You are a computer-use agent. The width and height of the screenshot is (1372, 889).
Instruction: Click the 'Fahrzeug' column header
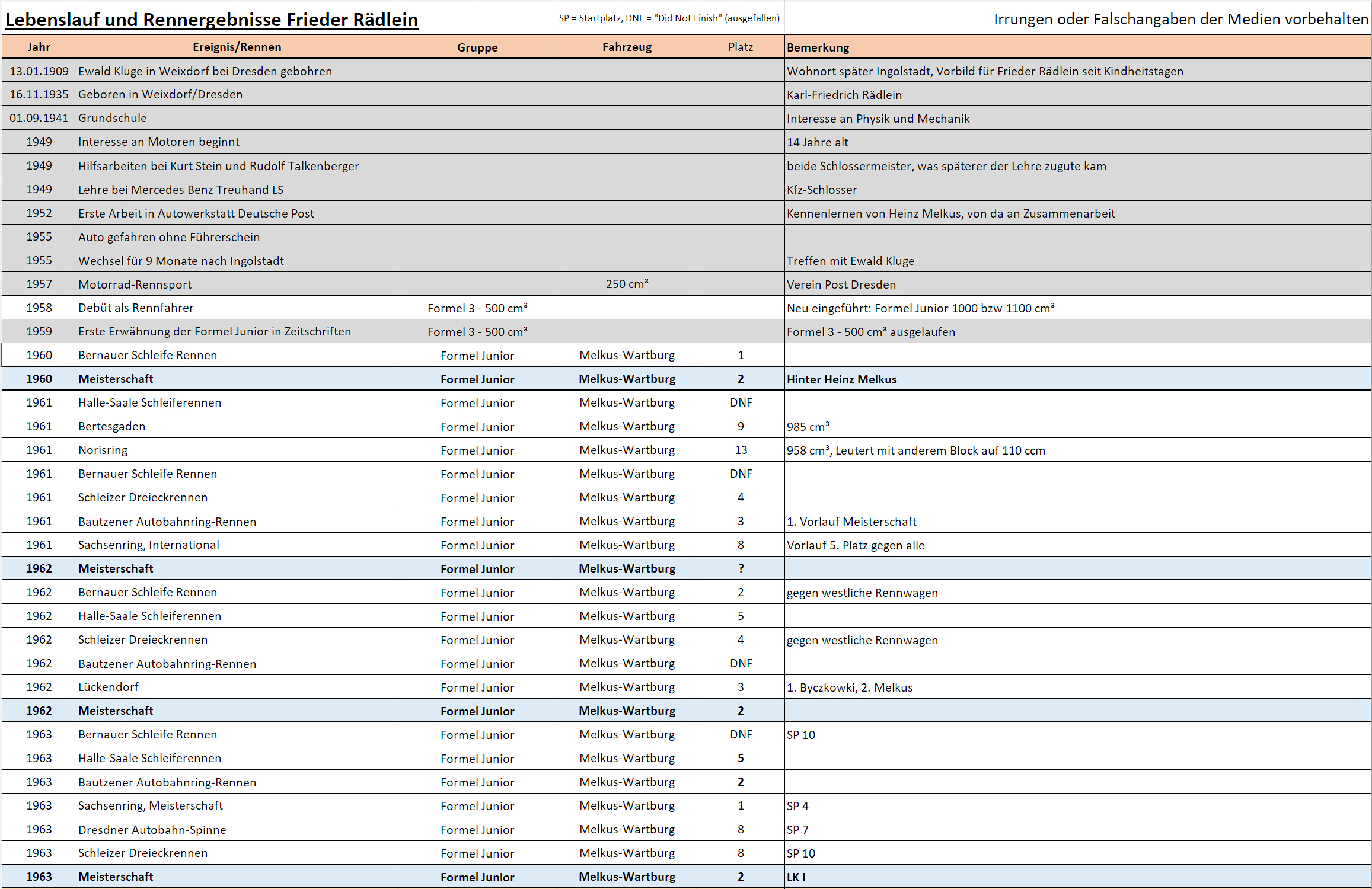click(x=627, y=47)
